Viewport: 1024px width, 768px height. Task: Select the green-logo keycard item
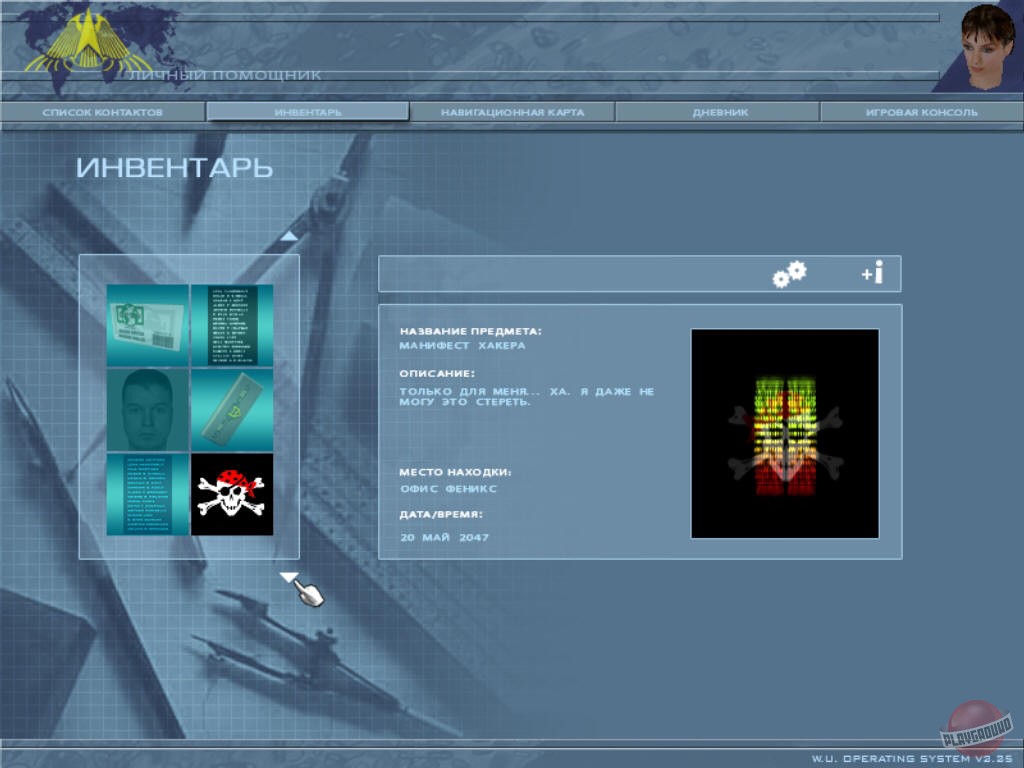pos(232,410)
